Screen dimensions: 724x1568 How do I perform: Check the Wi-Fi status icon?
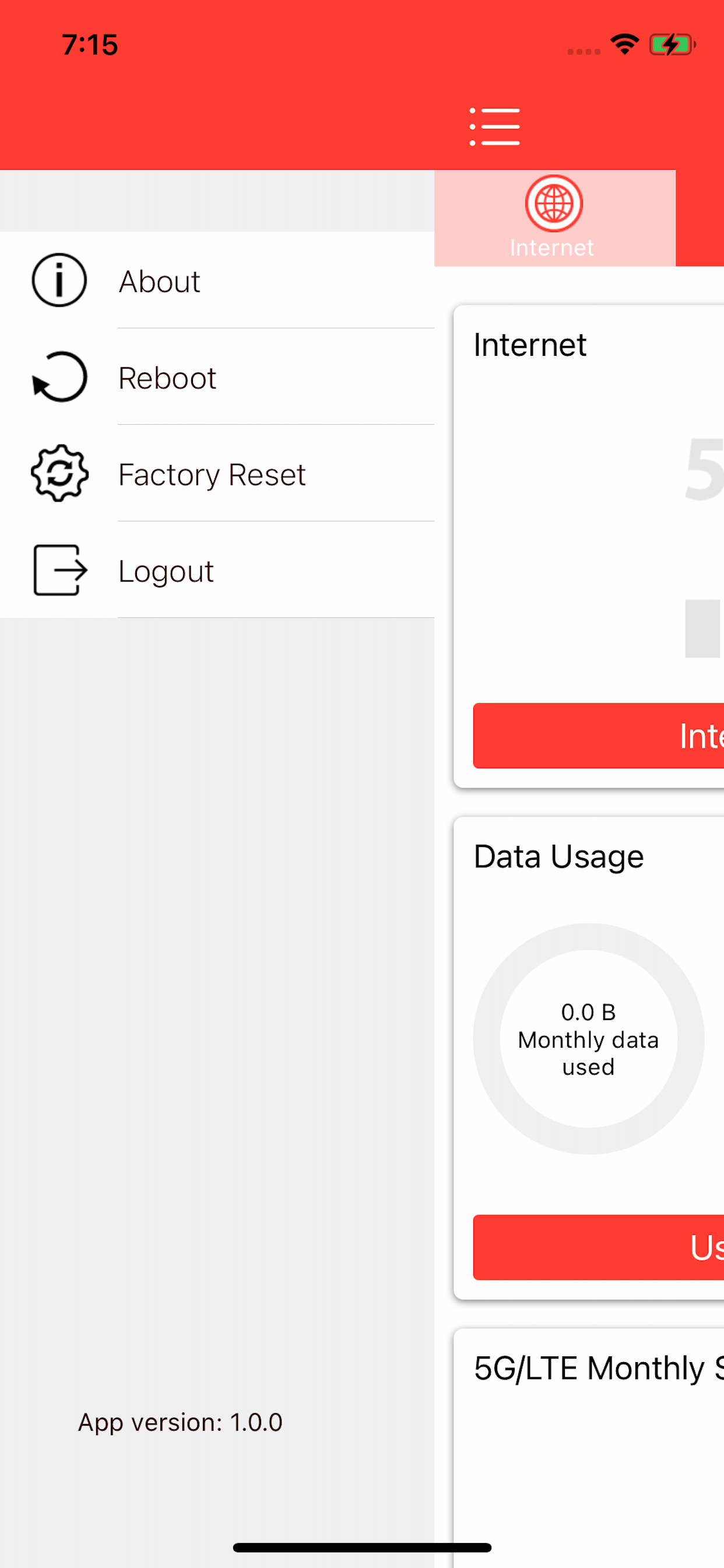(x=625, y=44)
